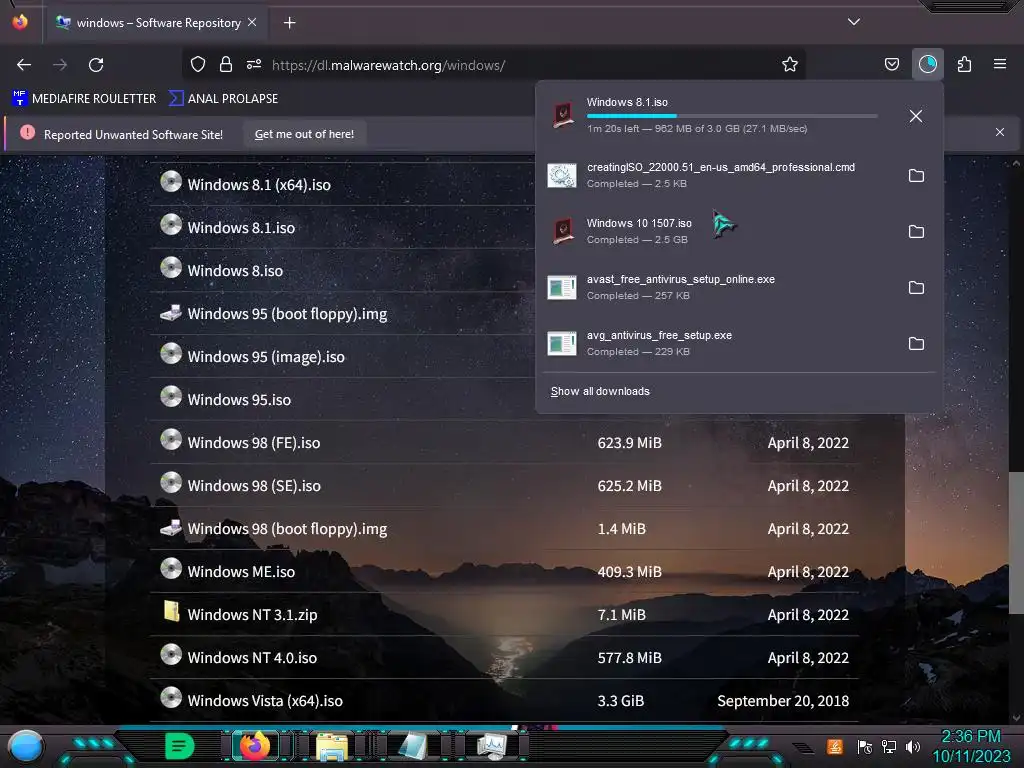Screen dimensions: 1024x768
Task: Click the network tray icon
Action: [889, 746]
